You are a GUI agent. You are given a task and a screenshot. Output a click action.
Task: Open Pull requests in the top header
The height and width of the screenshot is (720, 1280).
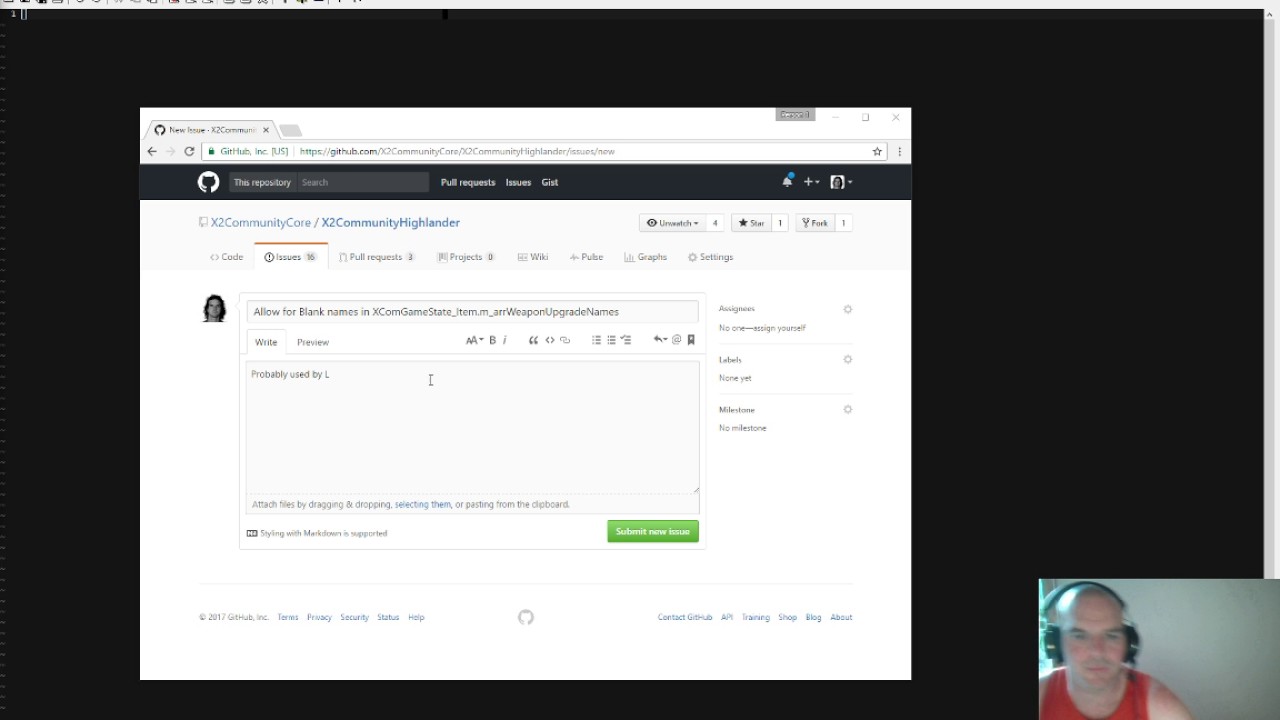(468, 182)
